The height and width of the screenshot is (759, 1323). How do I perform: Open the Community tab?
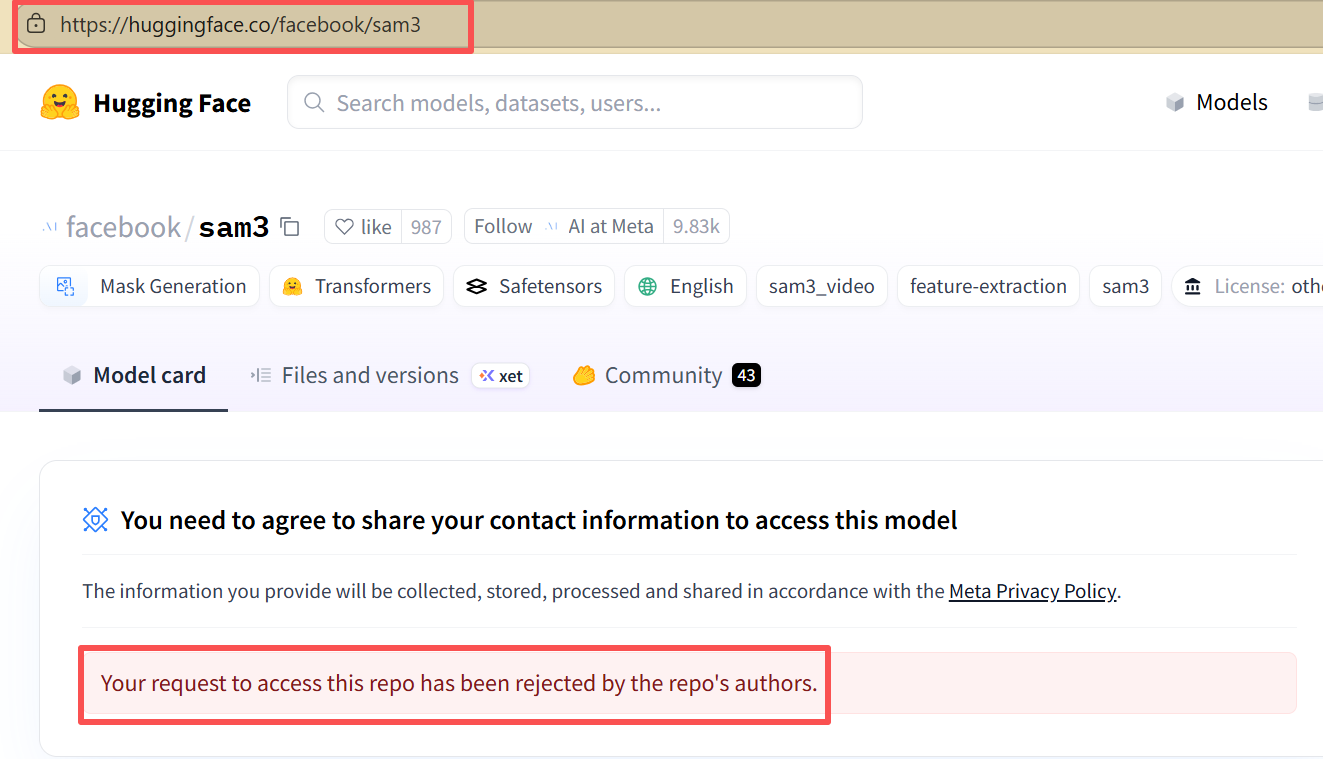pyautogui.click(x=667, y=376)
